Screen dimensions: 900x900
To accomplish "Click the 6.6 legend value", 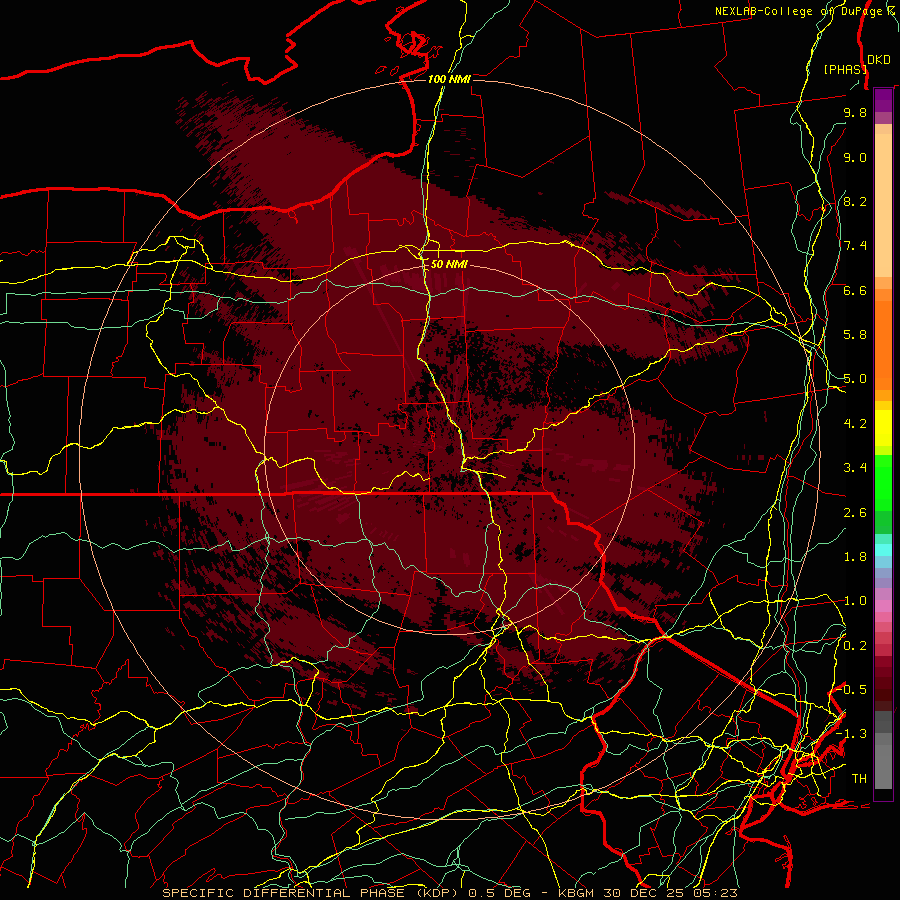I will point(855,290).
